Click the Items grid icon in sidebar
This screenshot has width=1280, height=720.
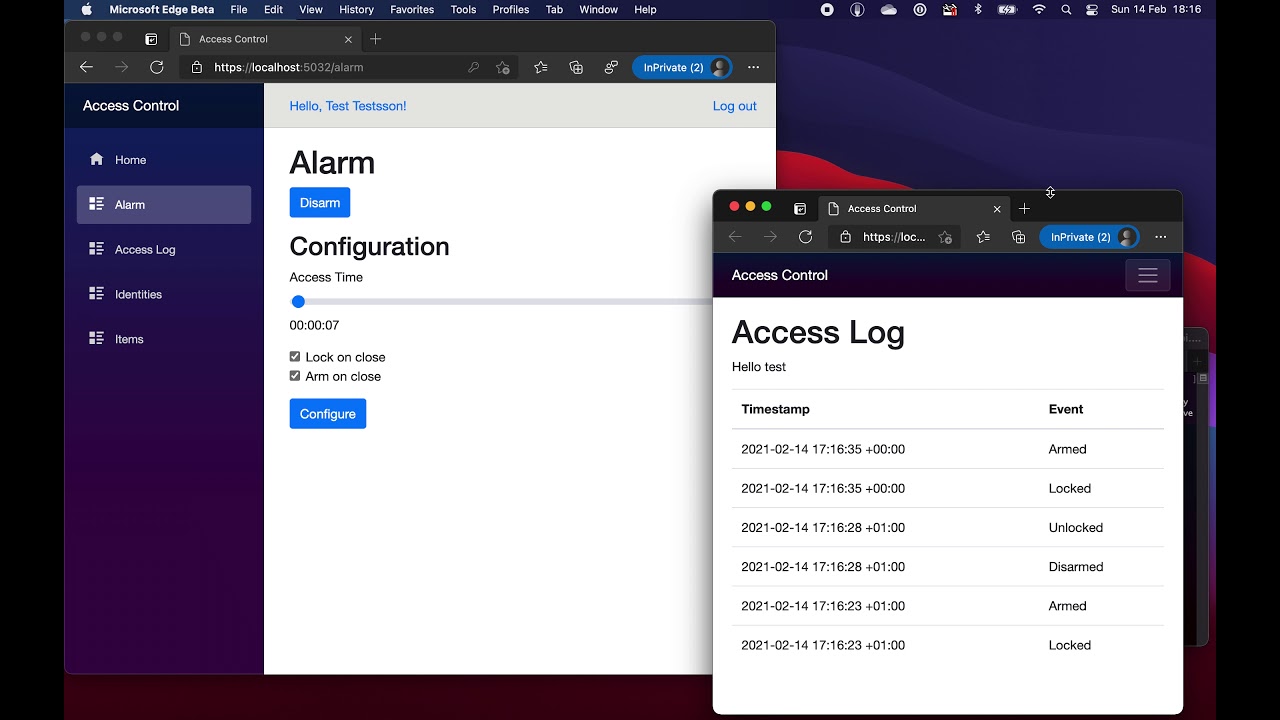(x=96, y=339)
